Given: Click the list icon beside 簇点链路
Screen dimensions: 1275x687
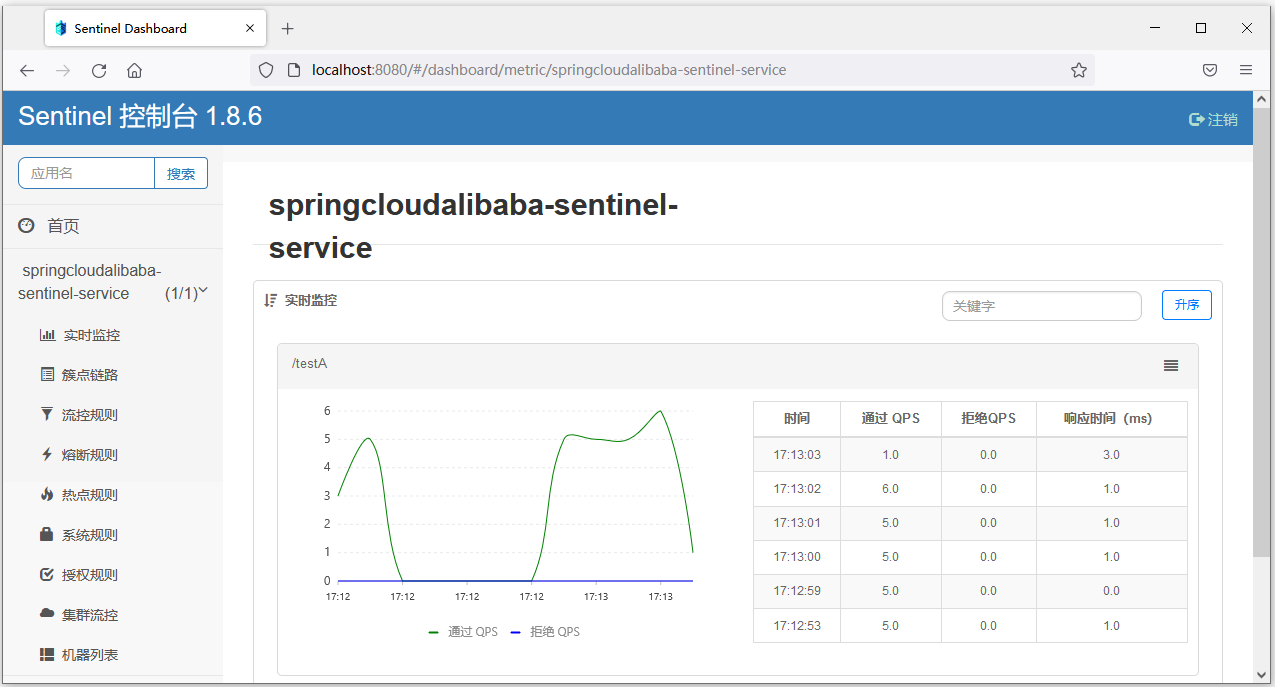Looking at the screenshot, I should pyautogui.click(x=47, y=375).
